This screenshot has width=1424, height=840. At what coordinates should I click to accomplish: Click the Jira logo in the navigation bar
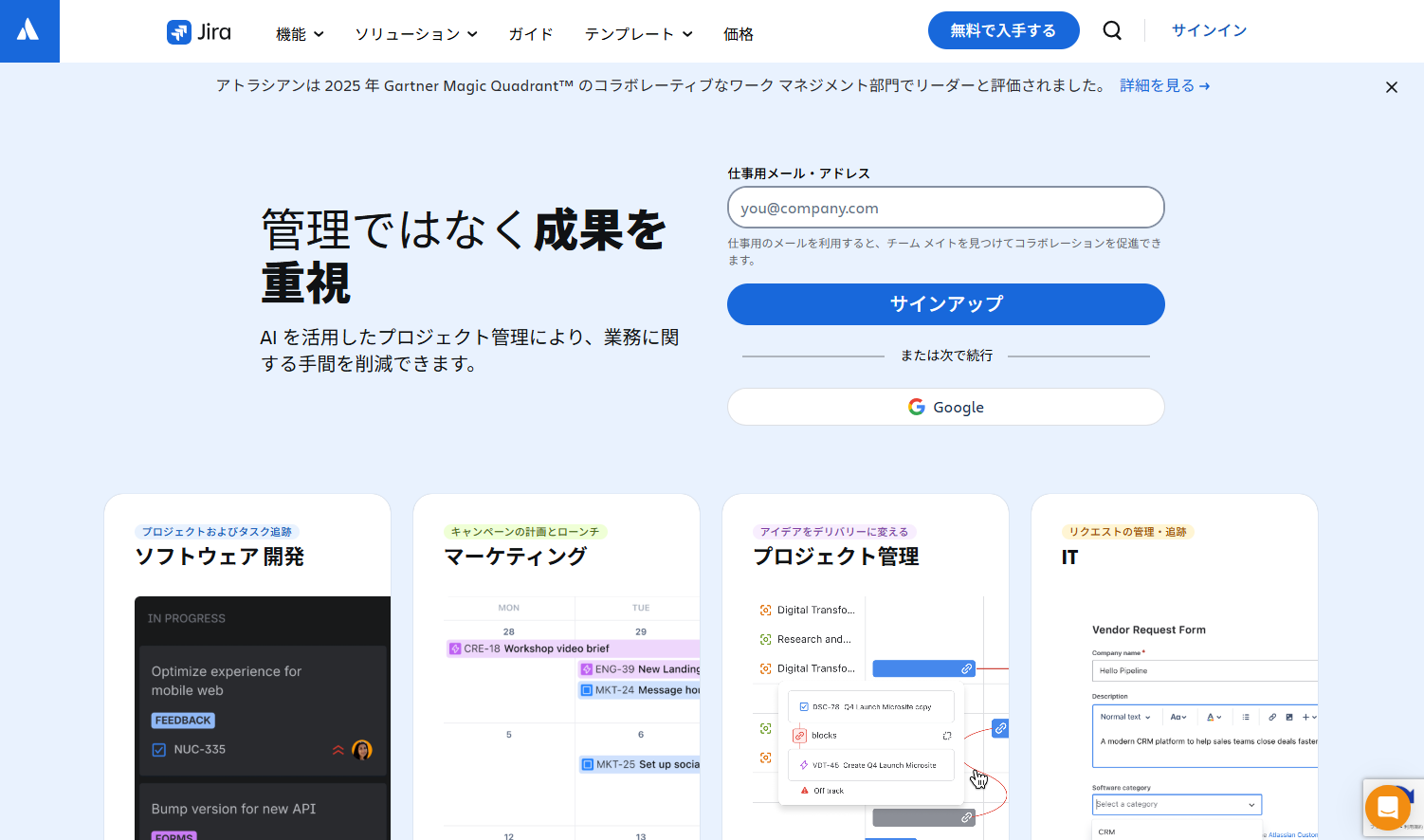[198, 31]
